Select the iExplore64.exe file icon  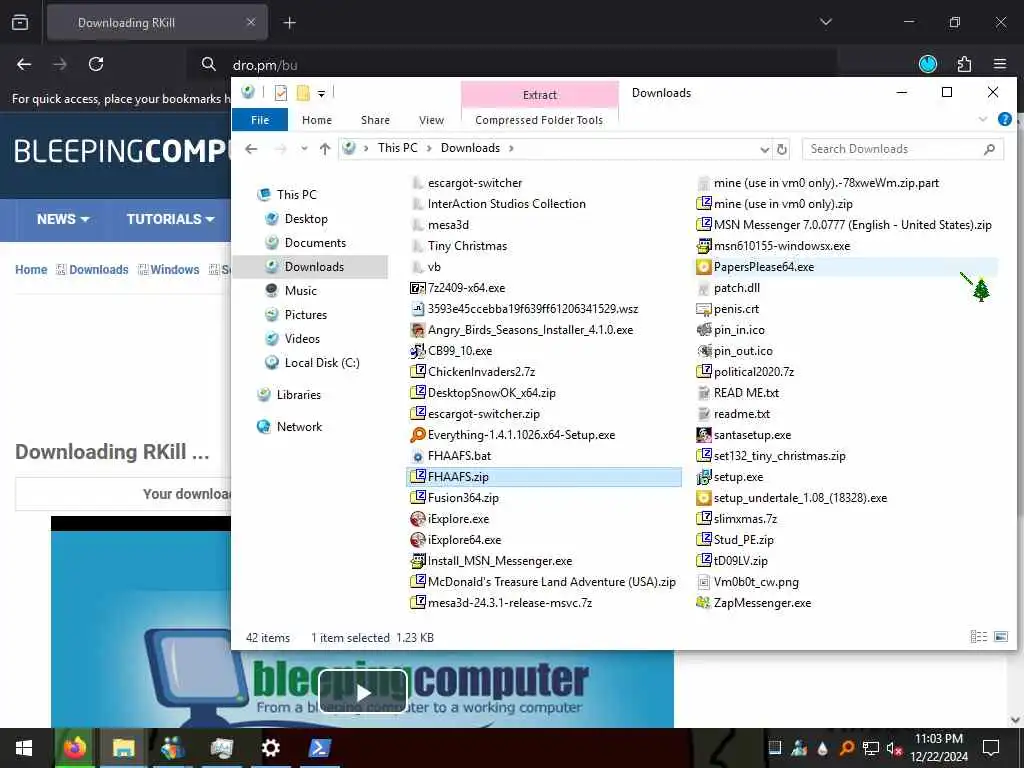pos(417,540)
